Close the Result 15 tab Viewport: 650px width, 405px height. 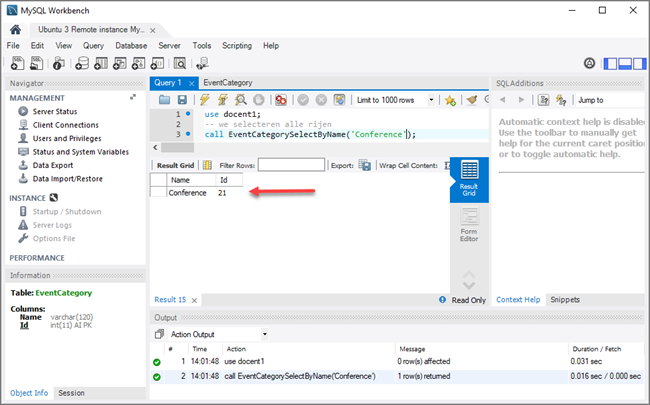point(194,300)
